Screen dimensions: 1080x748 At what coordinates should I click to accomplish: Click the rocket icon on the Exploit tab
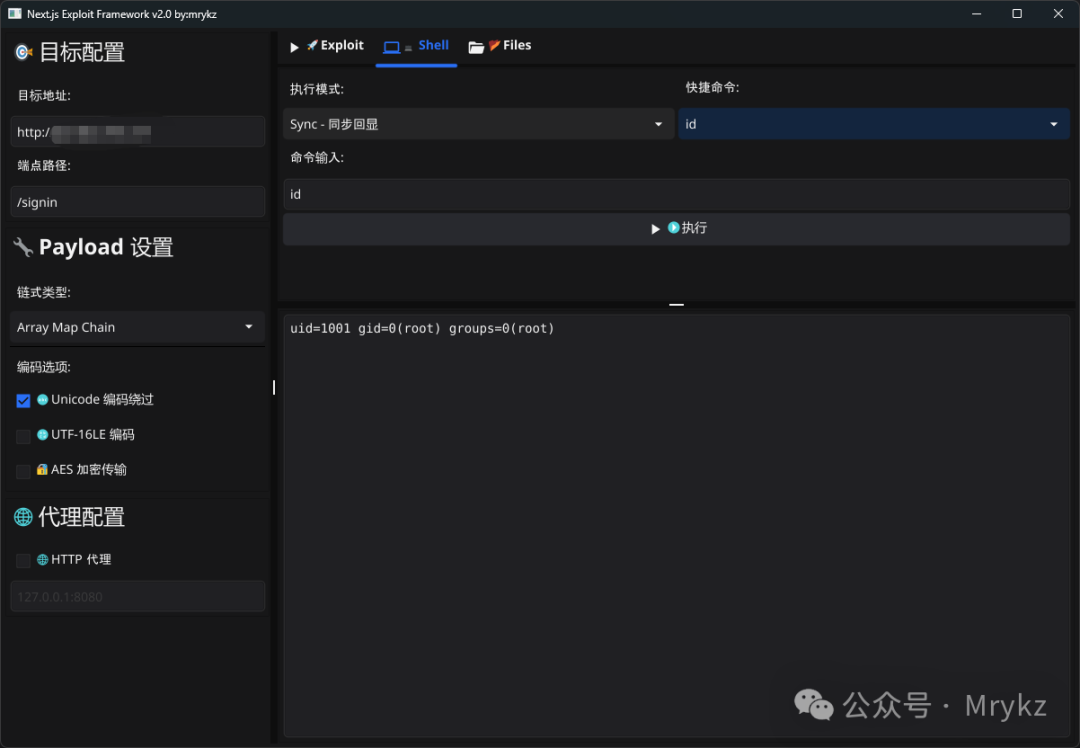(310, 45)
